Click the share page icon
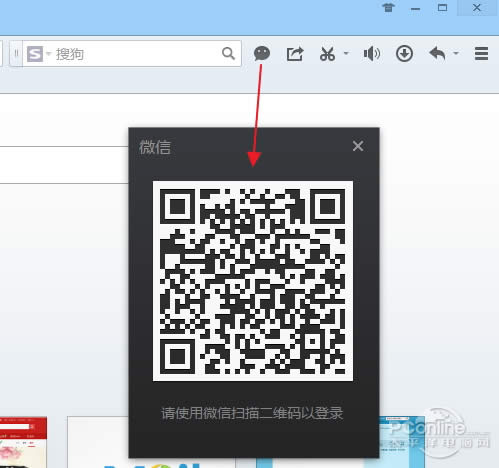Image resolution: width=499 pixels, height=468 pixels. 295,54
